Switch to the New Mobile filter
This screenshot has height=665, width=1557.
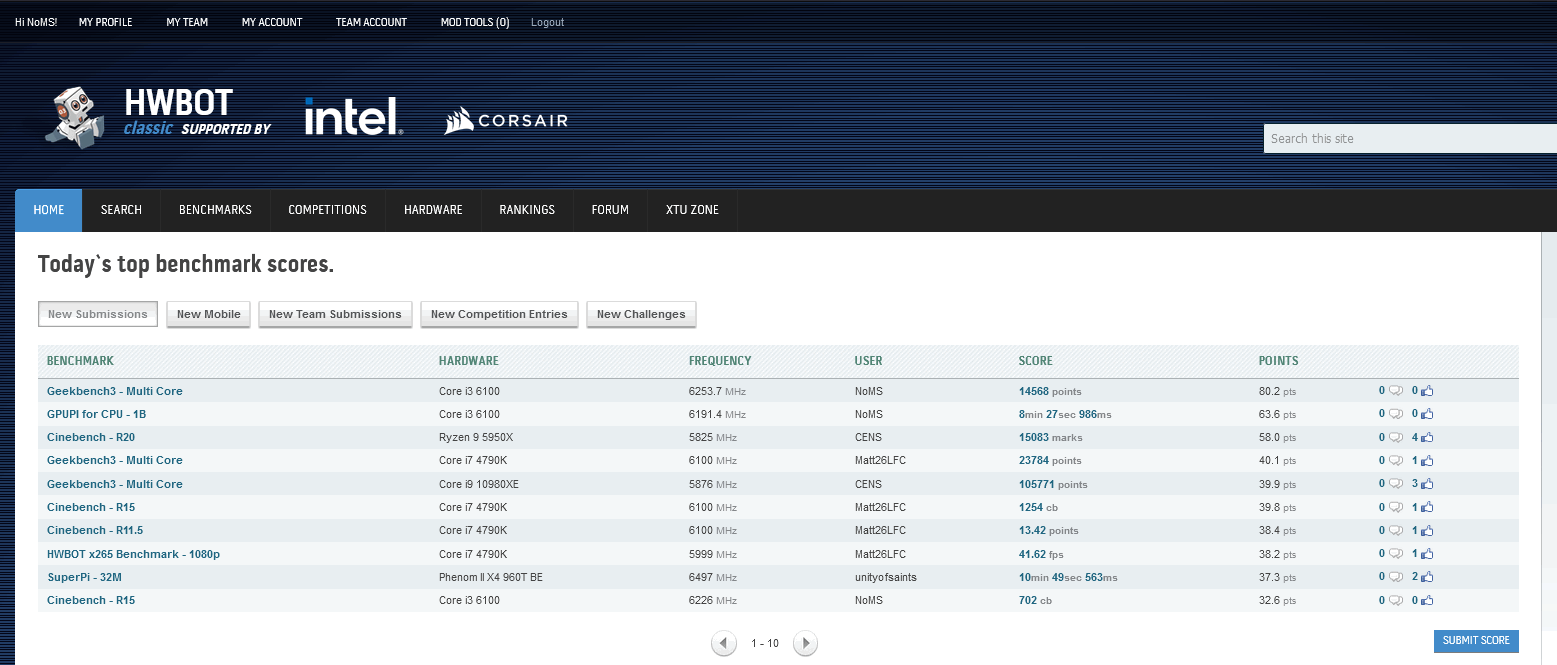(x=208, y=314)
